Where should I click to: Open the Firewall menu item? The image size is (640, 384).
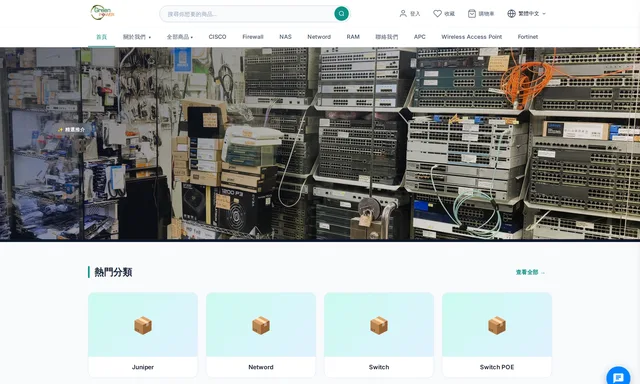[253, 37]
